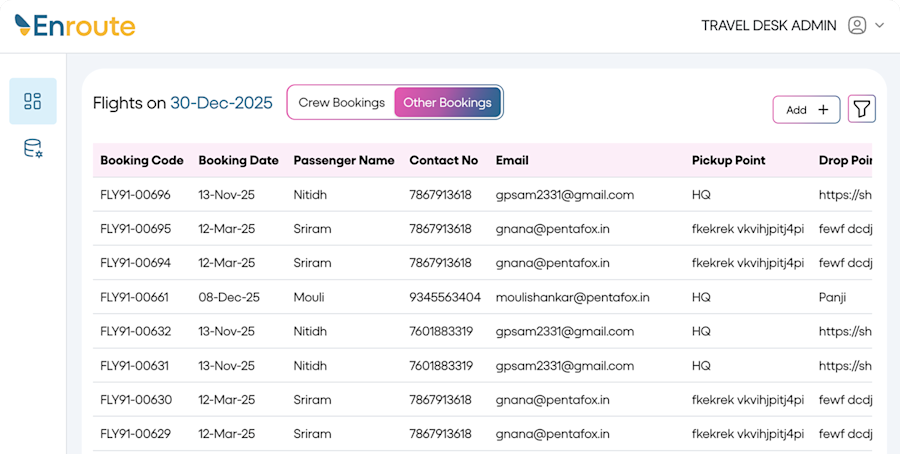
Task: Select booking code FLY91-00631
Action: point(134,366)
